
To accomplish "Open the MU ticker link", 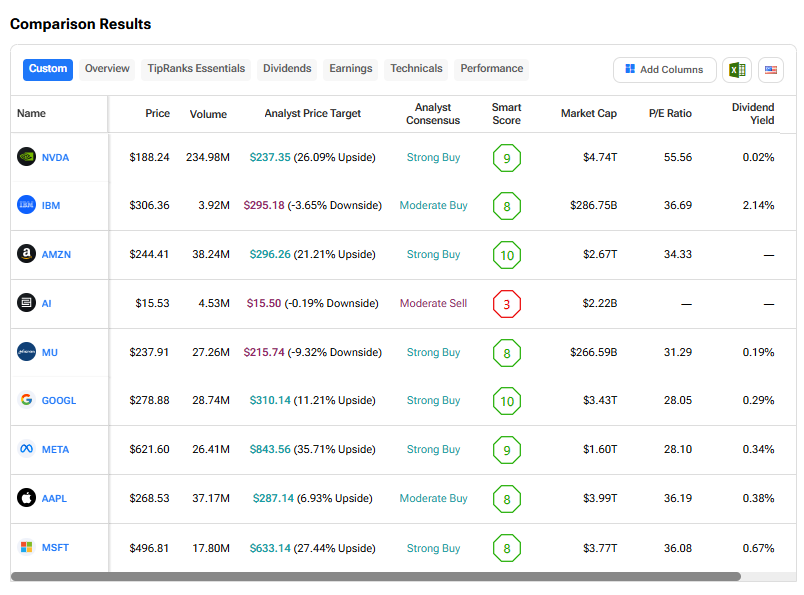I will [50, 352].
